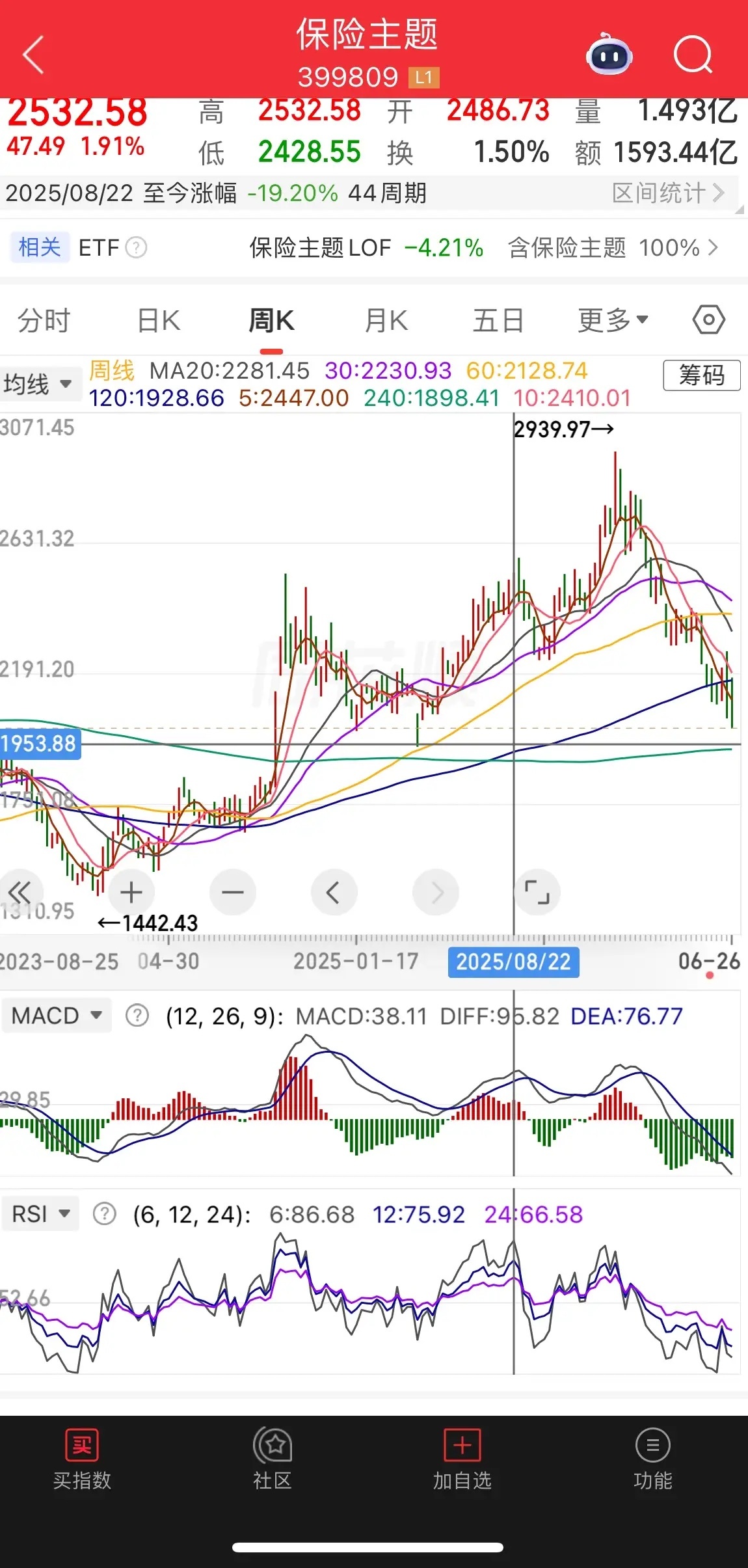Jump to earliest data double-left arrows
Viewport: 748px width, 1568px height.
20,892
